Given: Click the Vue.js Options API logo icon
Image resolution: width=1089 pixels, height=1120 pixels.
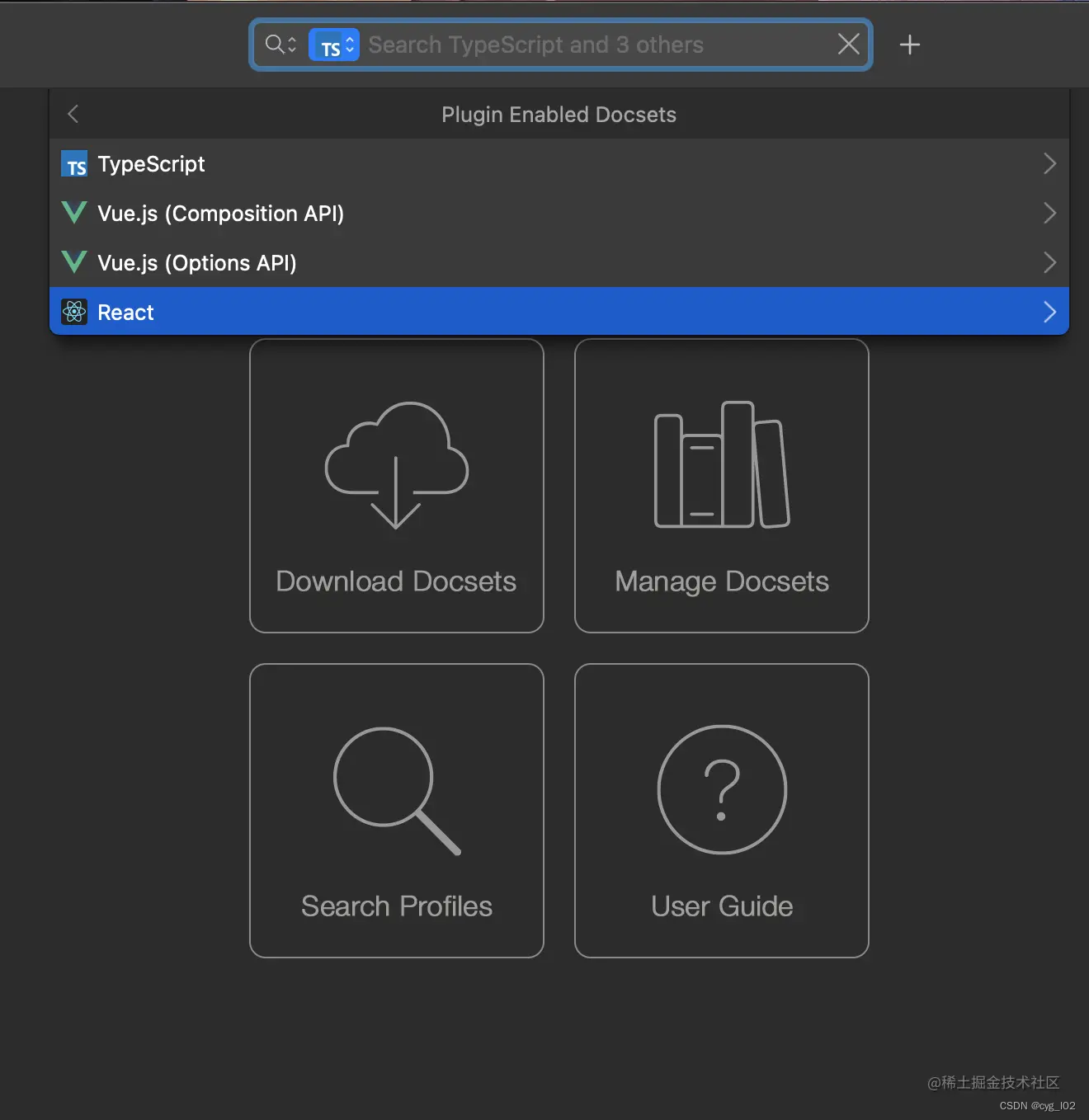Looking at the screenshot, I should tap(74, 262).
